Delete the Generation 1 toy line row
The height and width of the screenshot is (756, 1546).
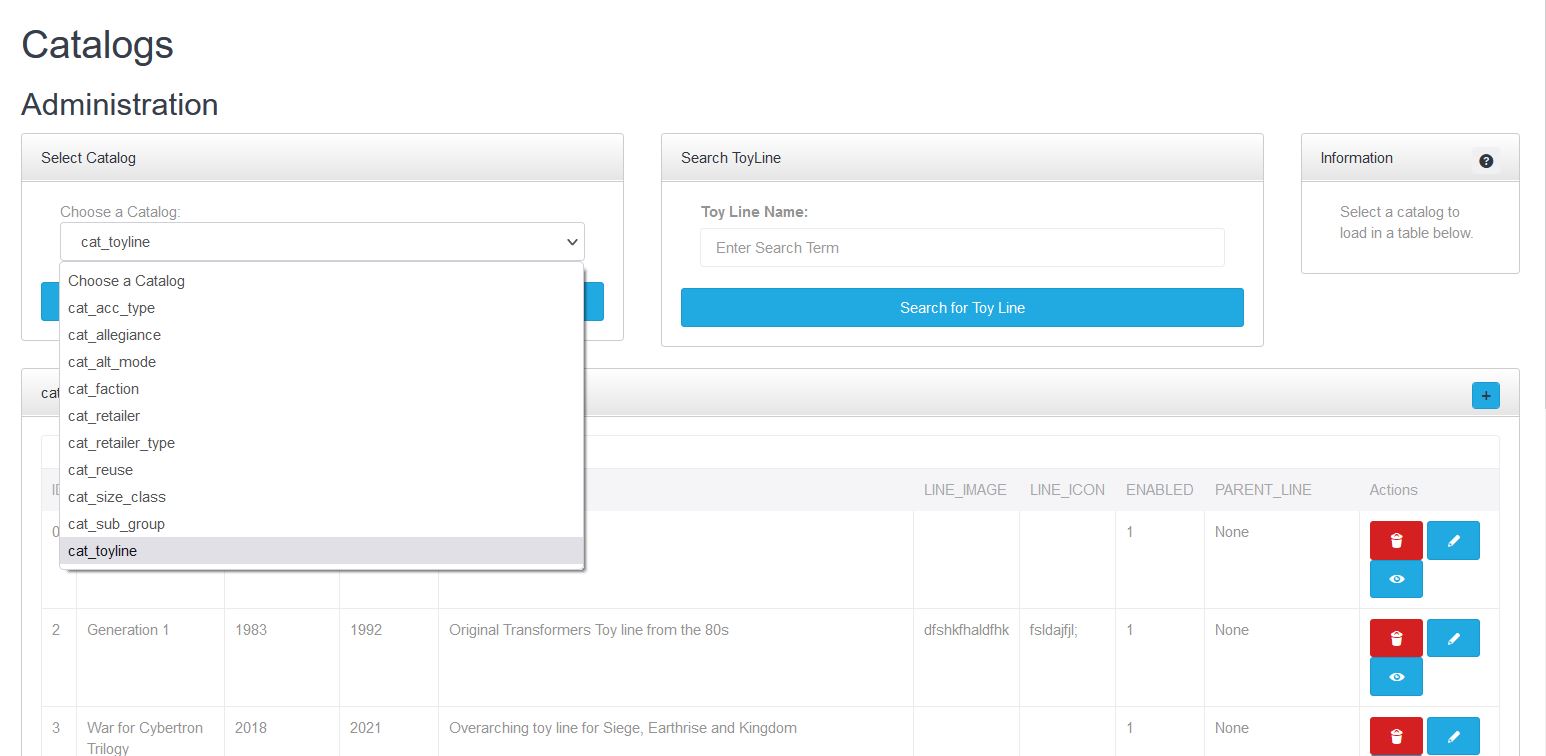tap(1396, 638)
